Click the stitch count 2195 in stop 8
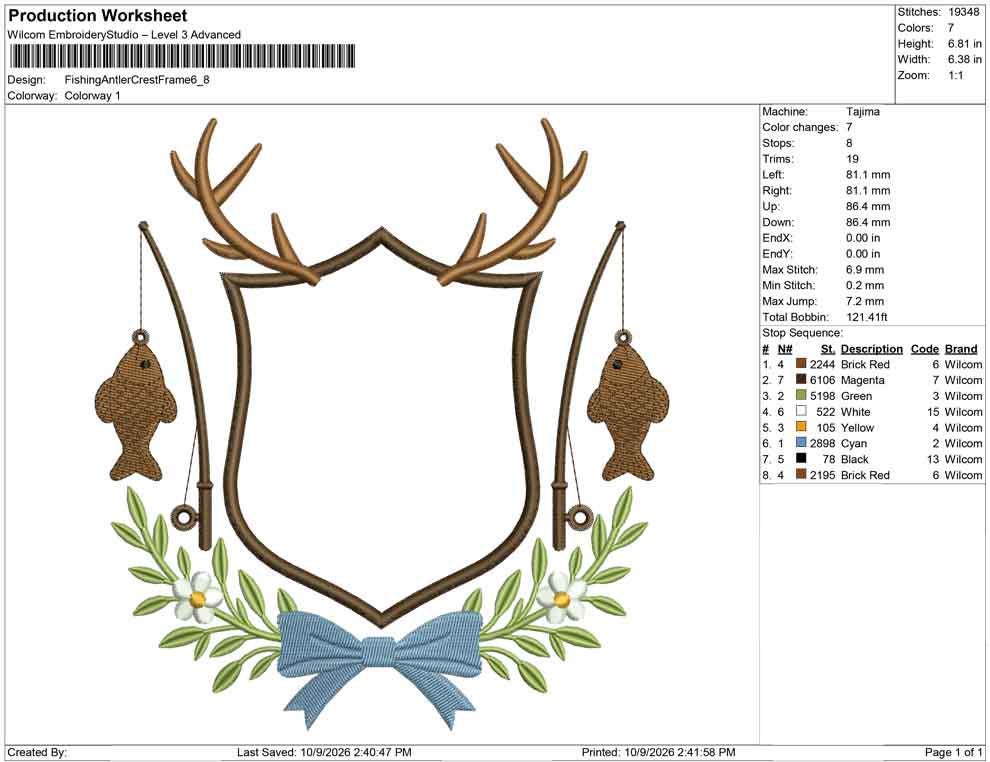 pyautogui.click(x=822, y=475)
